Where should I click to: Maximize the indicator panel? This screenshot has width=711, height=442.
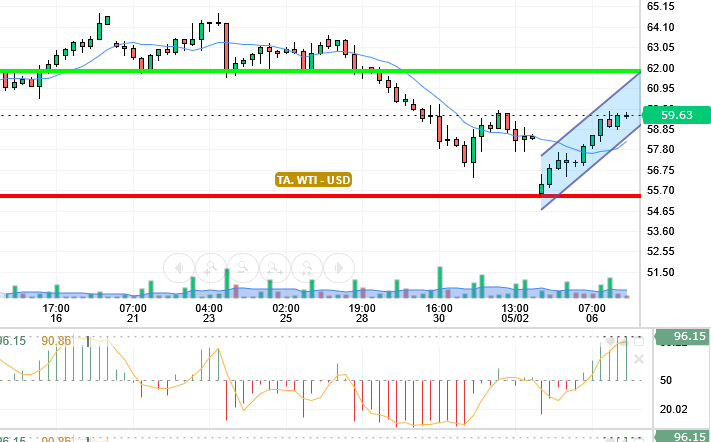pyautogui.click(x=638, y=341)
